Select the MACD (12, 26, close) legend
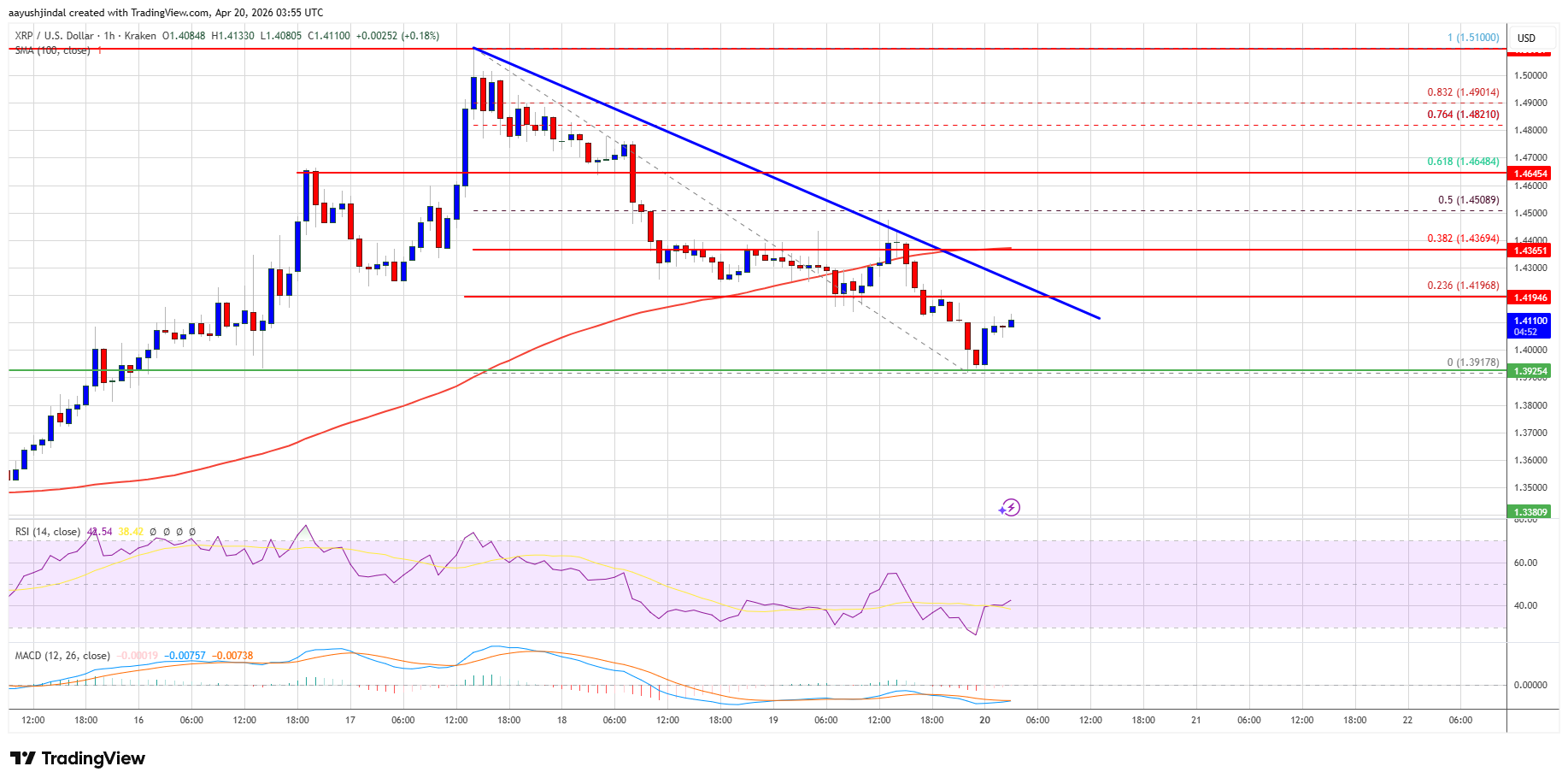Screen dimensions: 1568x784 [x=62, y=656]
